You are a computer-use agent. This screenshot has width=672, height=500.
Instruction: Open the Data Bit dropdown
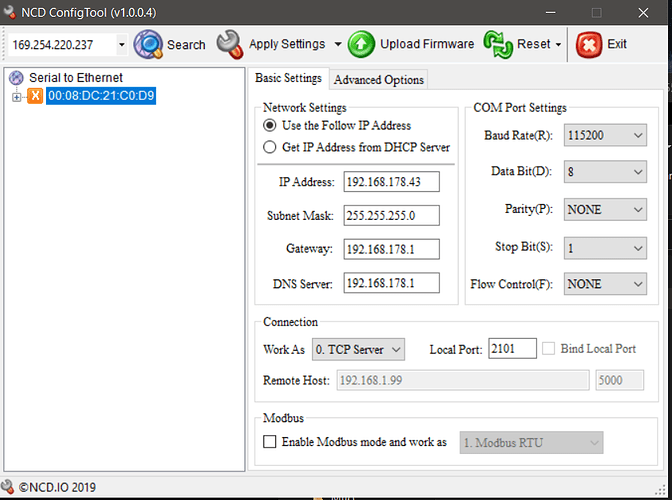click(x=605, y=172)
